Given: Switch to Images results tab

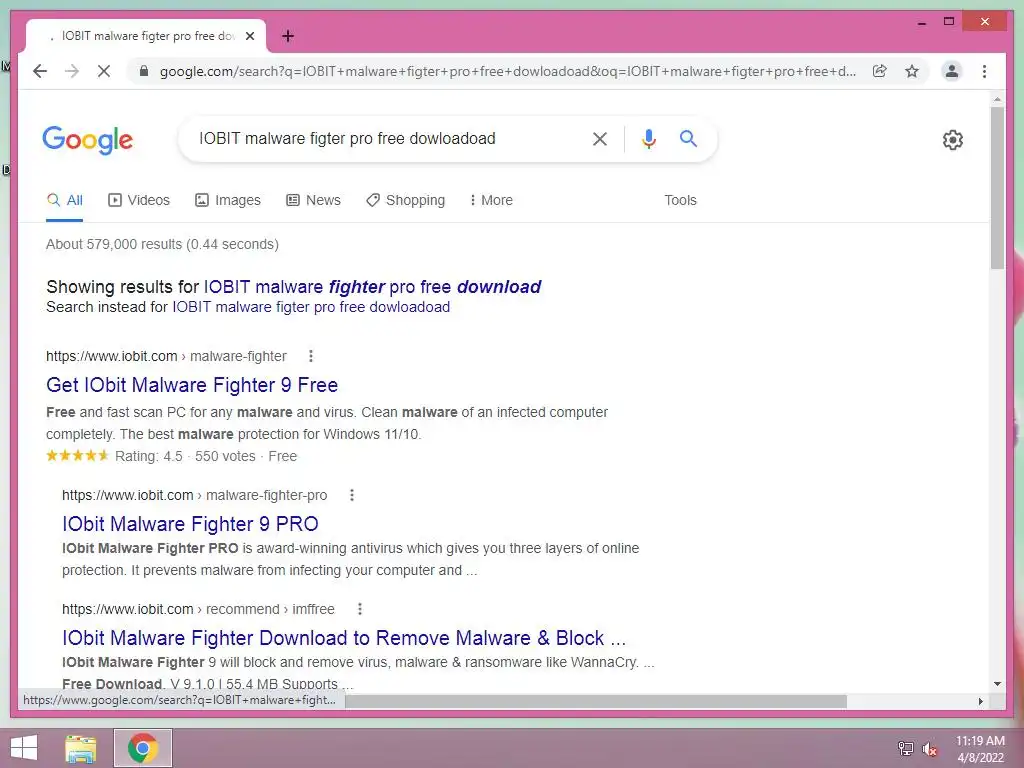Looking at the screenshot, I should point(228,200).
